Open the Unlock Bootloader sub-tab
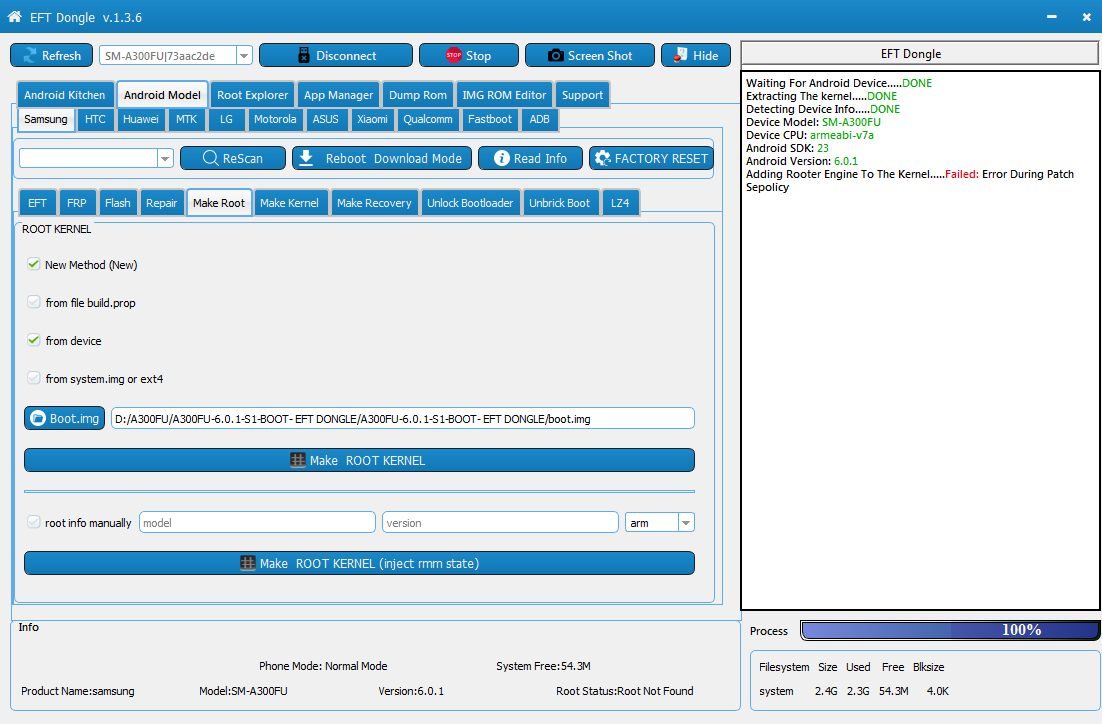Image resolution: width=1102 pixels, height=724 pixels. click(470, 203)
